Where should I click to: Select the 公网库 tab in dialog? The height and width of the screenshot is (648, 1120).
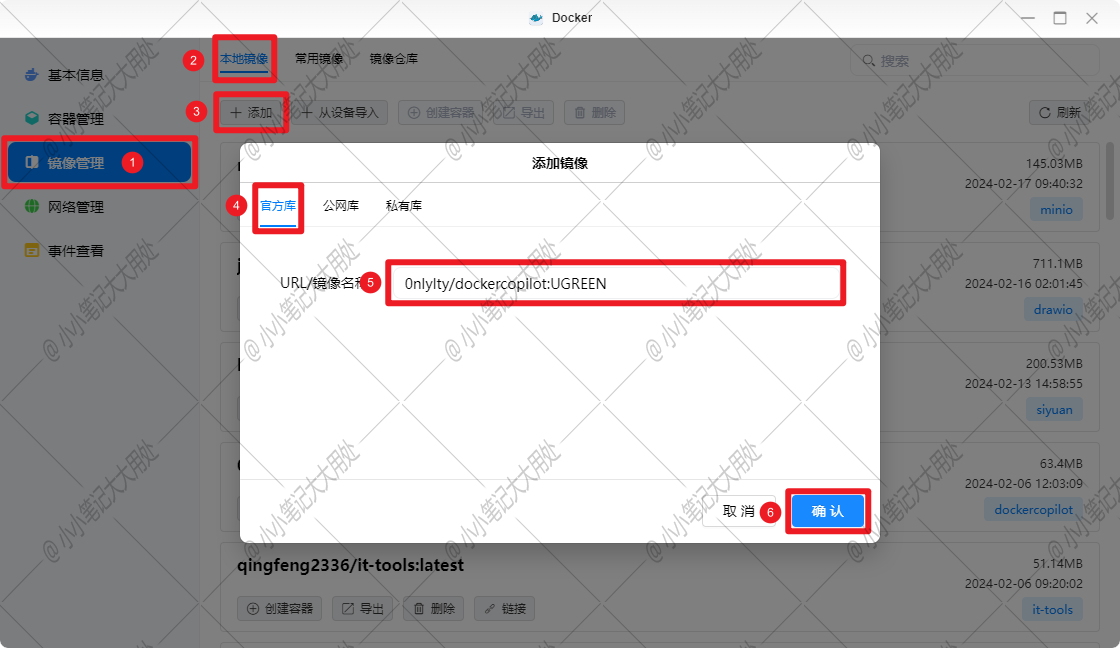coord(341,206)
